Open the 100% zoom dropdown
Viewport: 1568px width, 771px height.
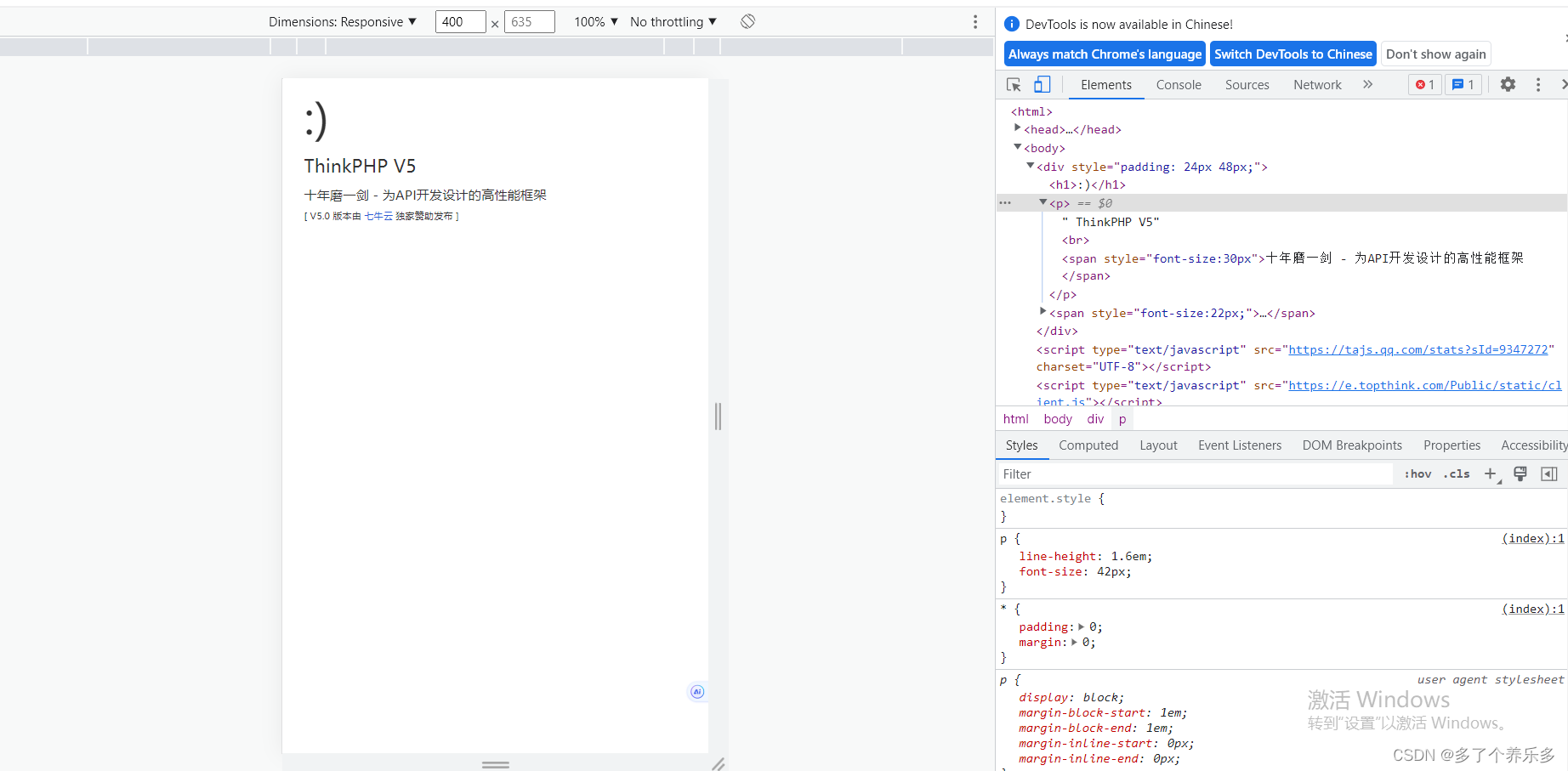(x=596, y=21)
